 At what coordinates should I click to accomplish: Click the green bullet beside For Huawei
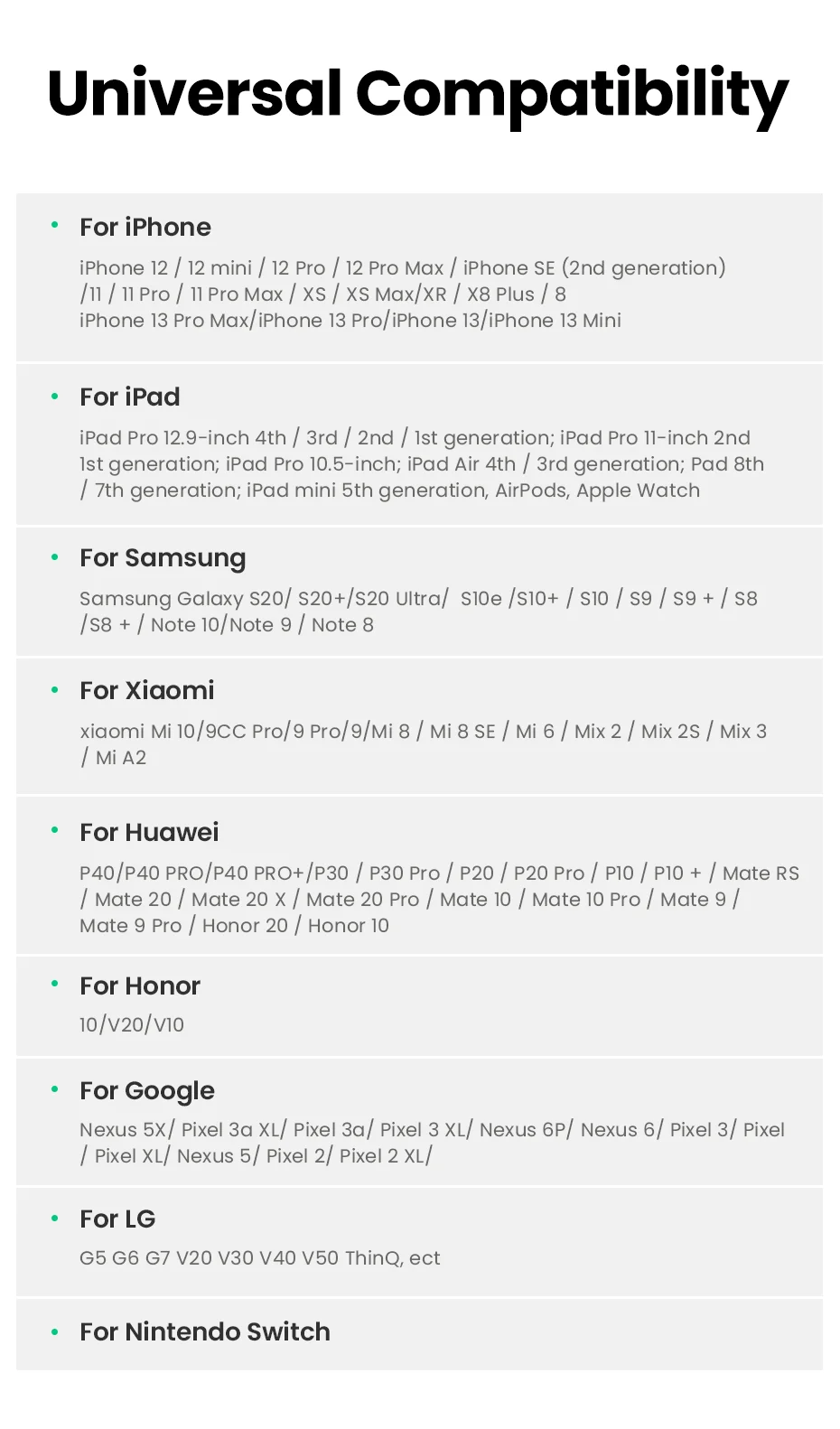tap(55, 830)
